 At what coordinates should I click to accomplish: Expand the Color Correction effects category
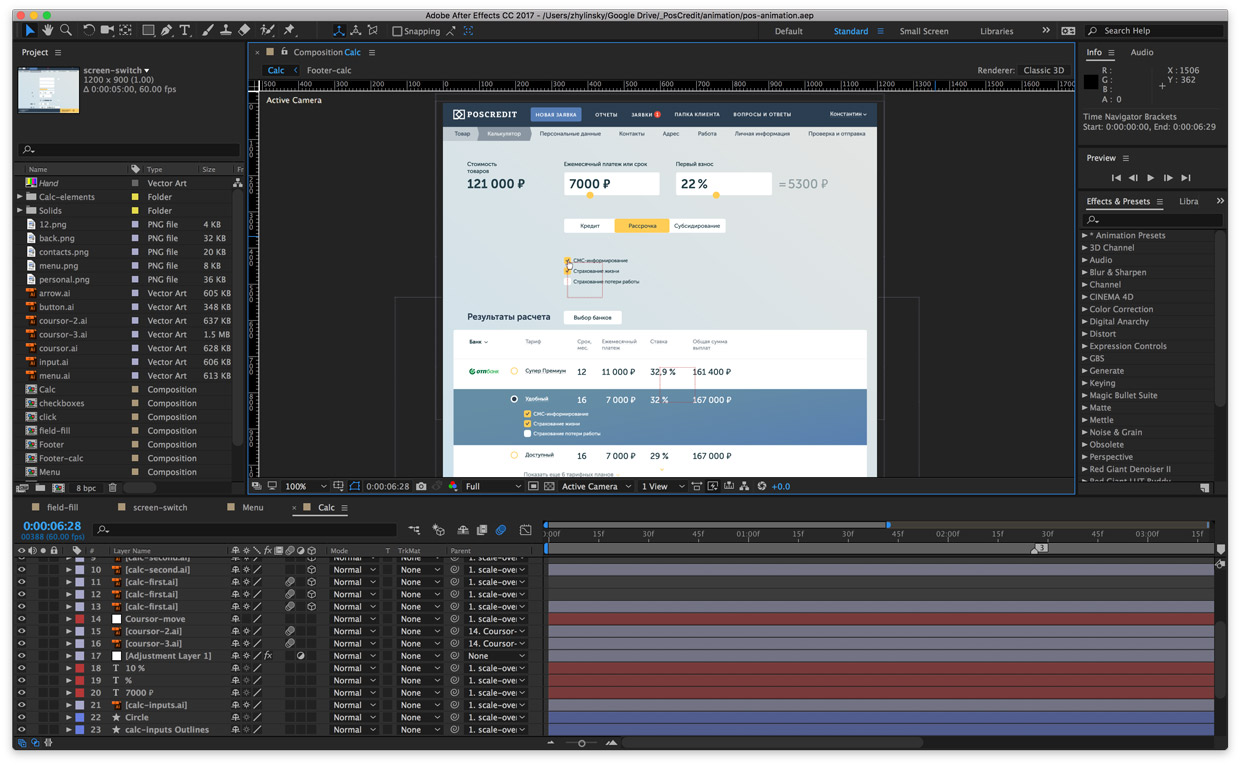1085,309
